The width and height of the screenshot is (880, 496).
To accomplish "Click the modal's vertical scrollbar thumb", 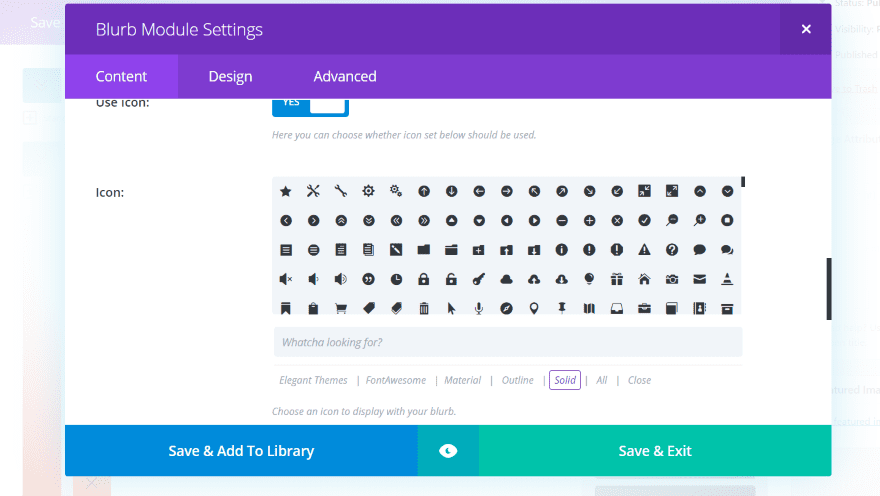I will pyautogui.click(x=829, y=288).
